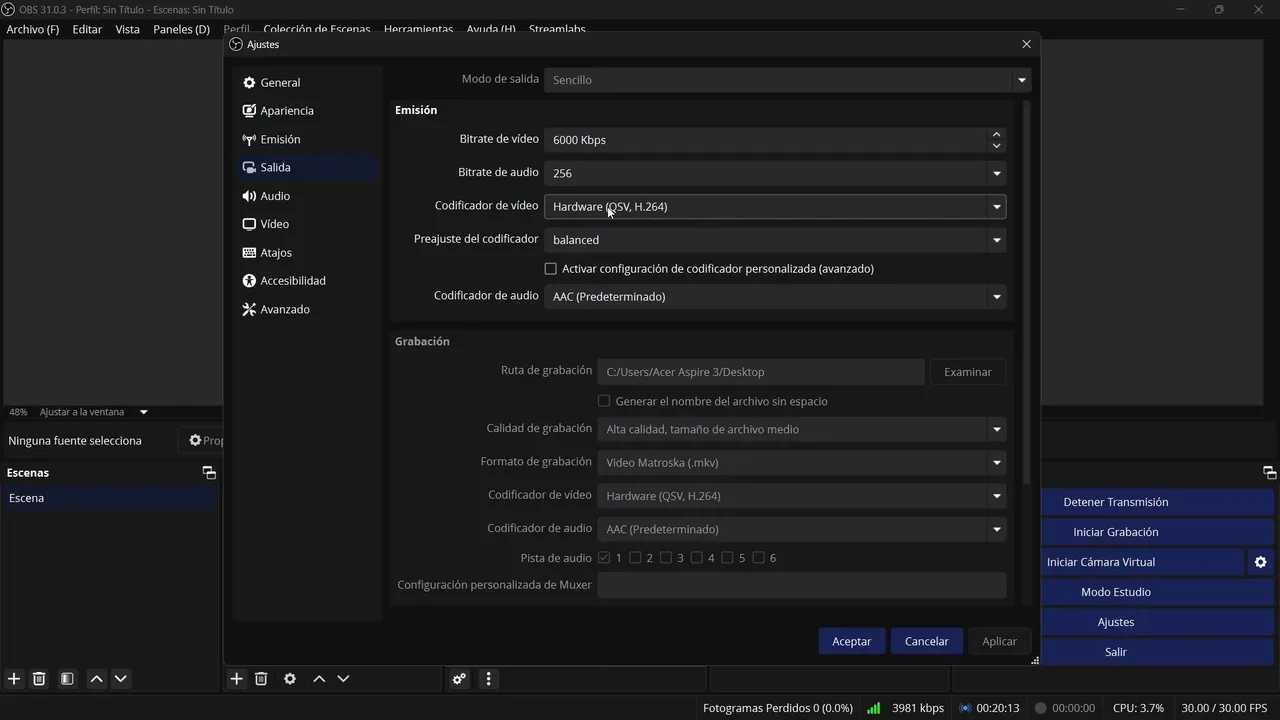Open virtual camera settings gear icon

pos(1261,562)
